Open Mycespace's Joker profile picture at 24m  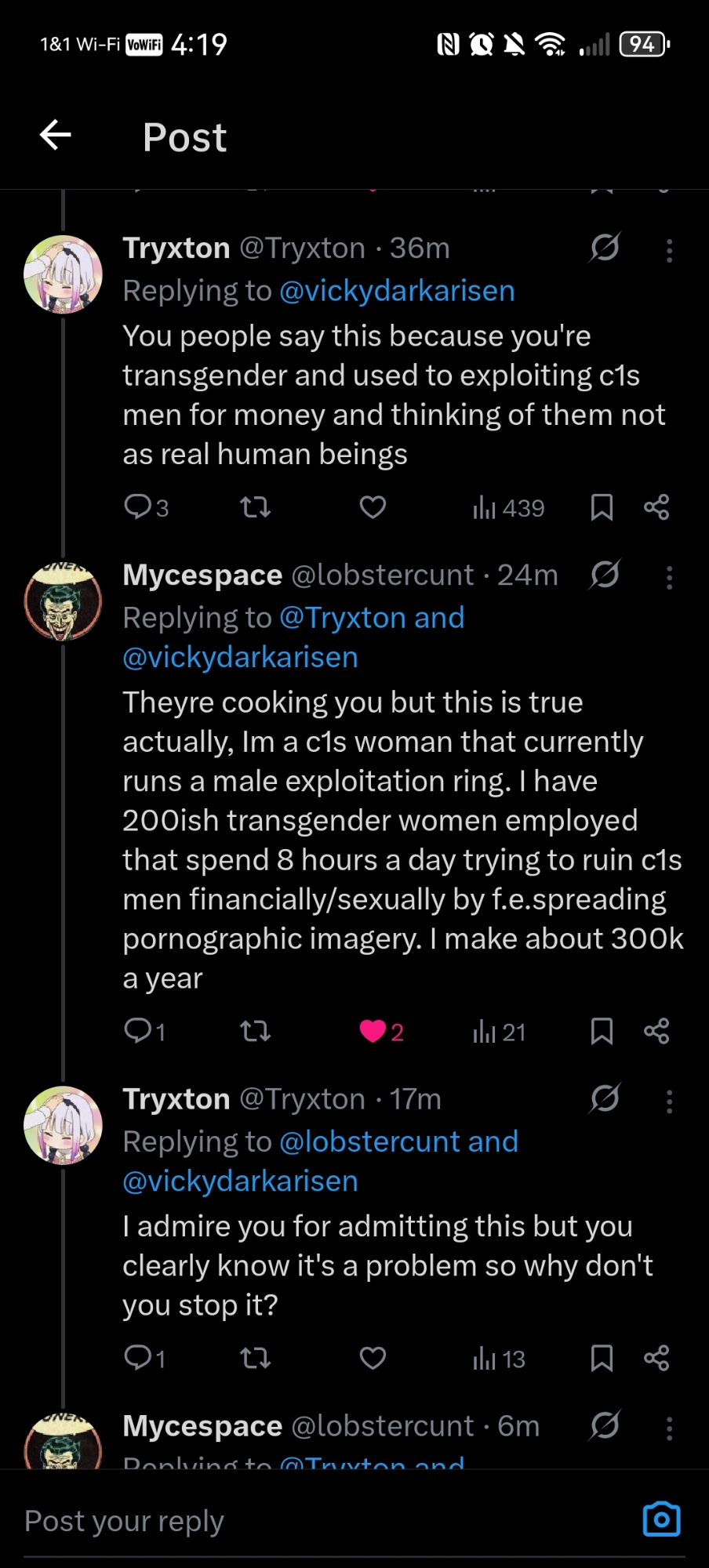(x=64, y=601)
